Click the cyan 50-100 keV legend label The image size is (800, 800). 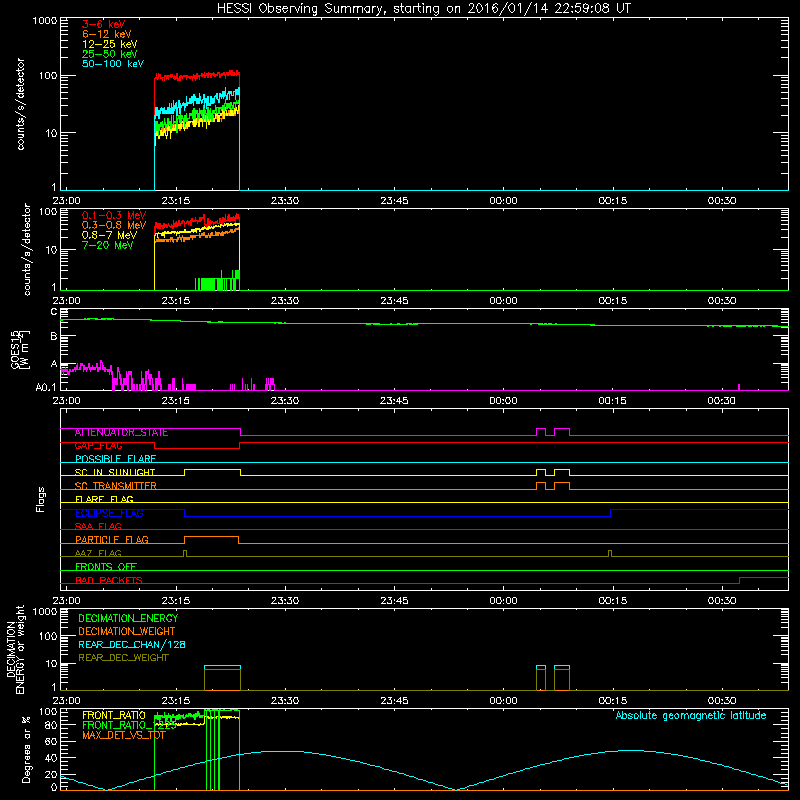pyautogui.click(x=112, y=64)
